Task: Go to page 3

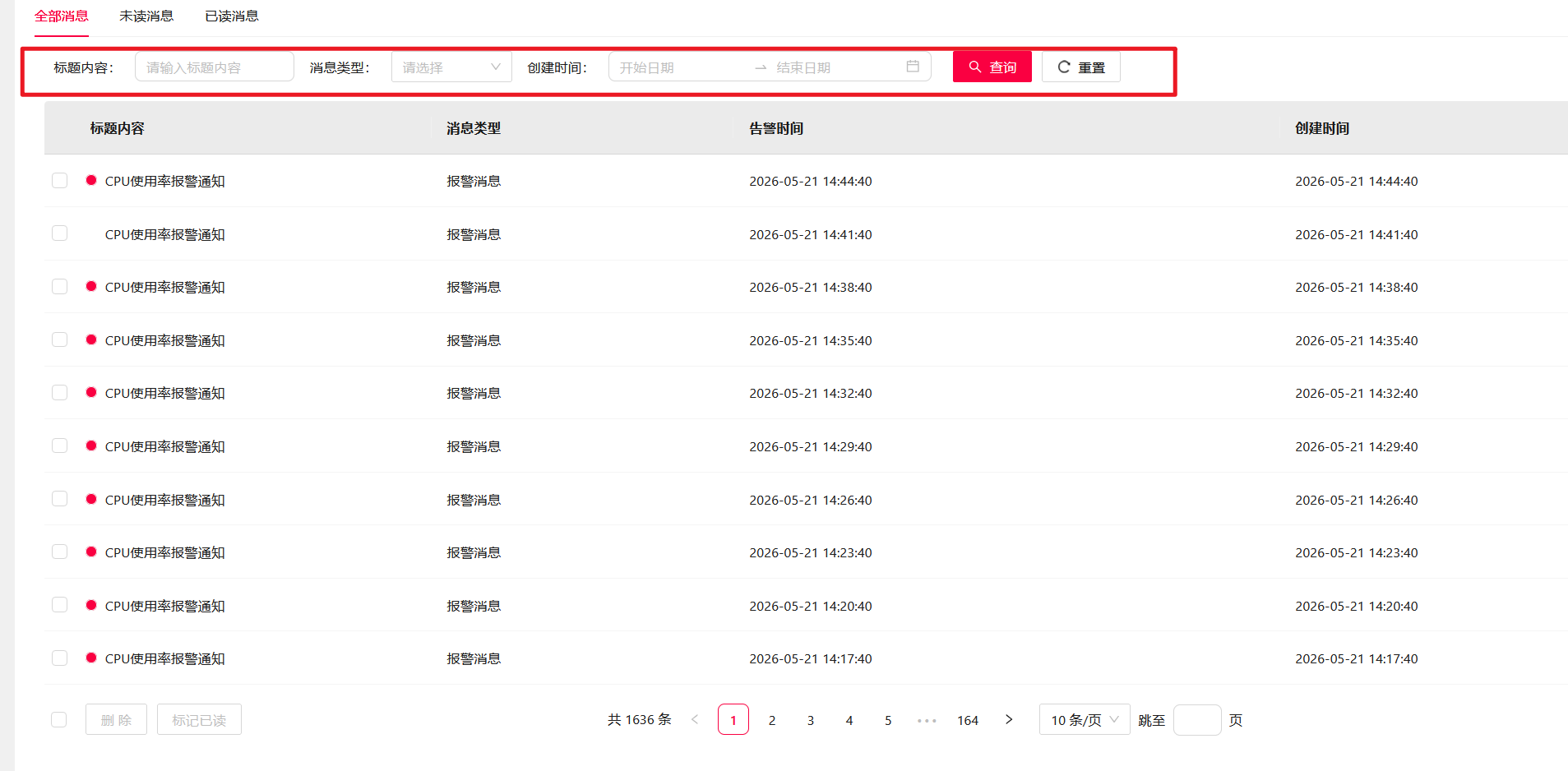Action: (x=811, y=720)
